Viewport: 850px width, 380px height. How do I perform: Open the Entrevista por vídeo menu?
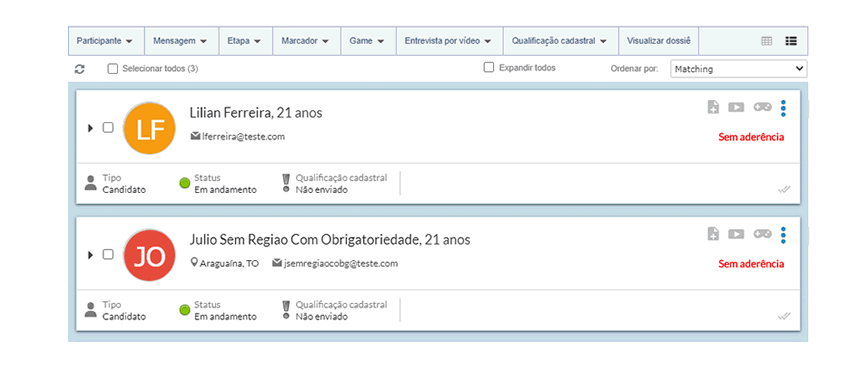(449, 41)
